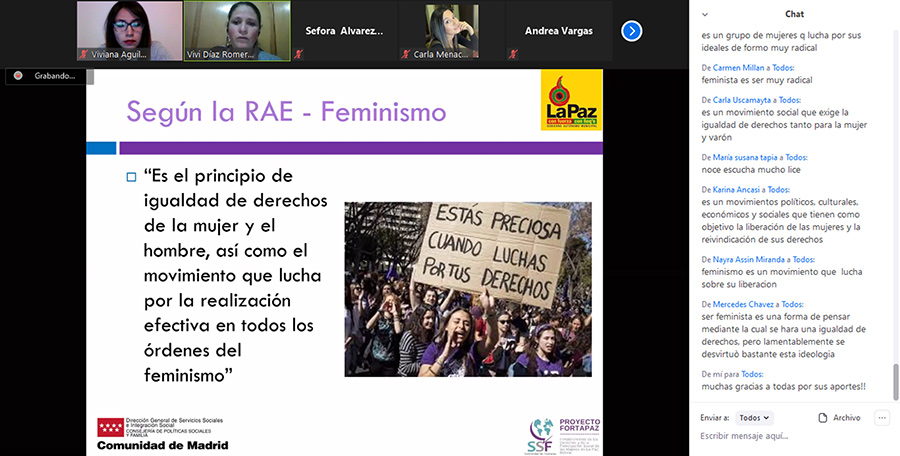This screenshot has height=456, width=900.
Task: Open the 'Enviar a: Todos' recipient dropdown
Action: coord(754,418)
